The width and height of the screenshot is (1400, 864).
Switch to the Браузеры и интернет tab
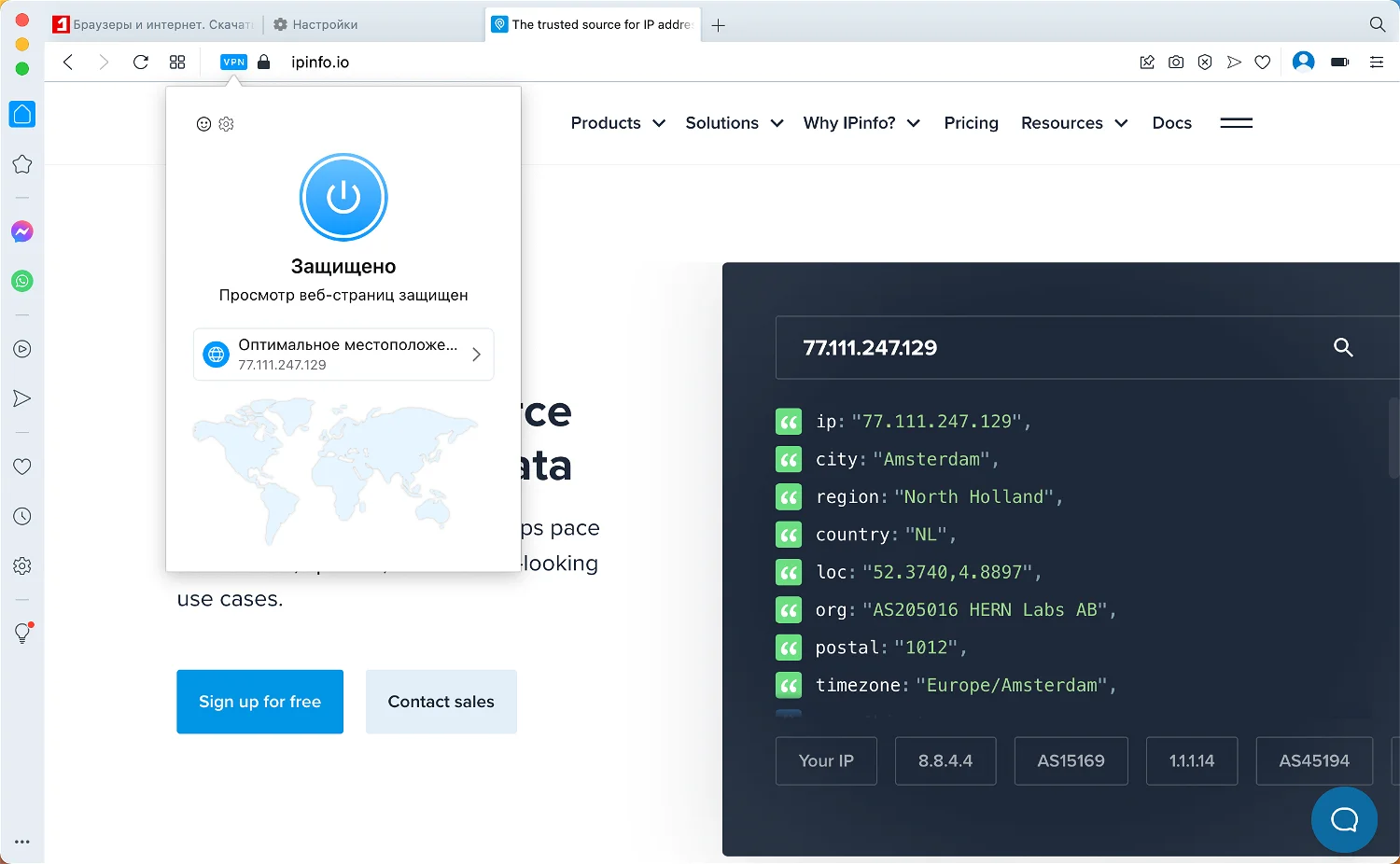(x=154, y=24)
